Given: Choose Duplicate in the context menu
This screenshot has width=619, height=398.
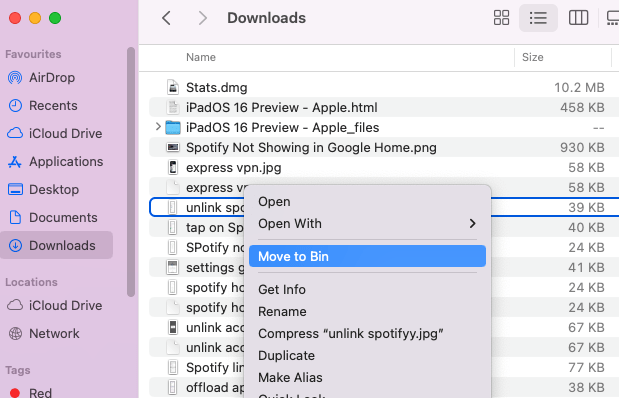Looking at the screenshot, I should pyautogui.click(x=287, y=355).
